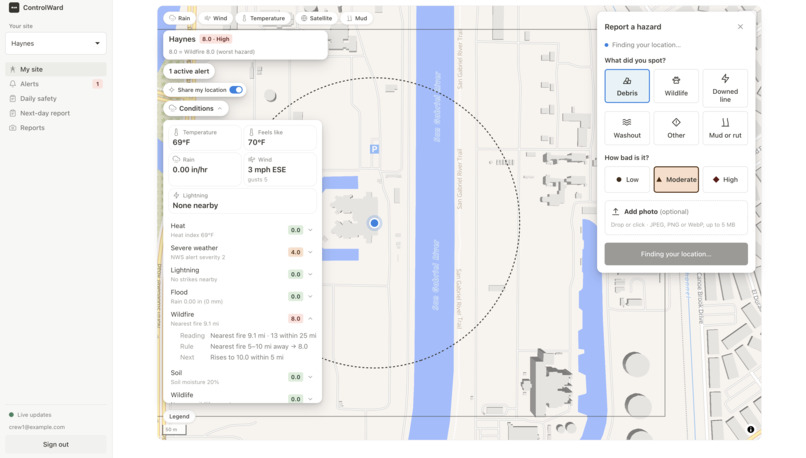Click the blue location marker on map
Viewport: 806px width, 458px height.
[374, 223]
